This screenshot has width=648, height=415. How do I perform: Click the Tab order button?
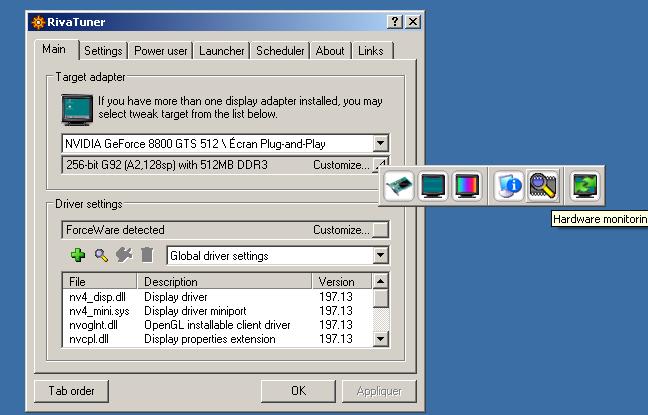pyautogui.click(x=71, y=391)
